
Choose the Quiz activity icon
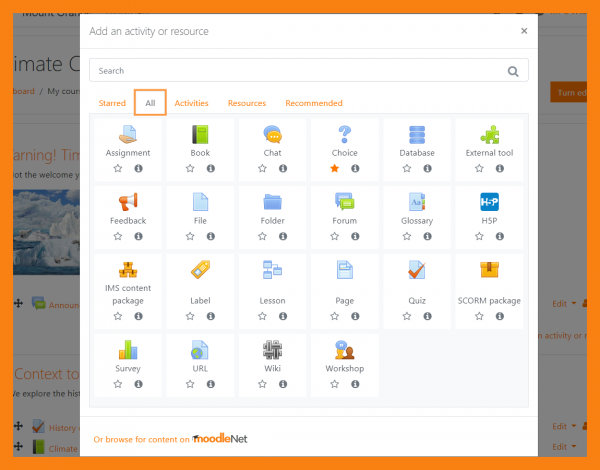click(417, 269)
